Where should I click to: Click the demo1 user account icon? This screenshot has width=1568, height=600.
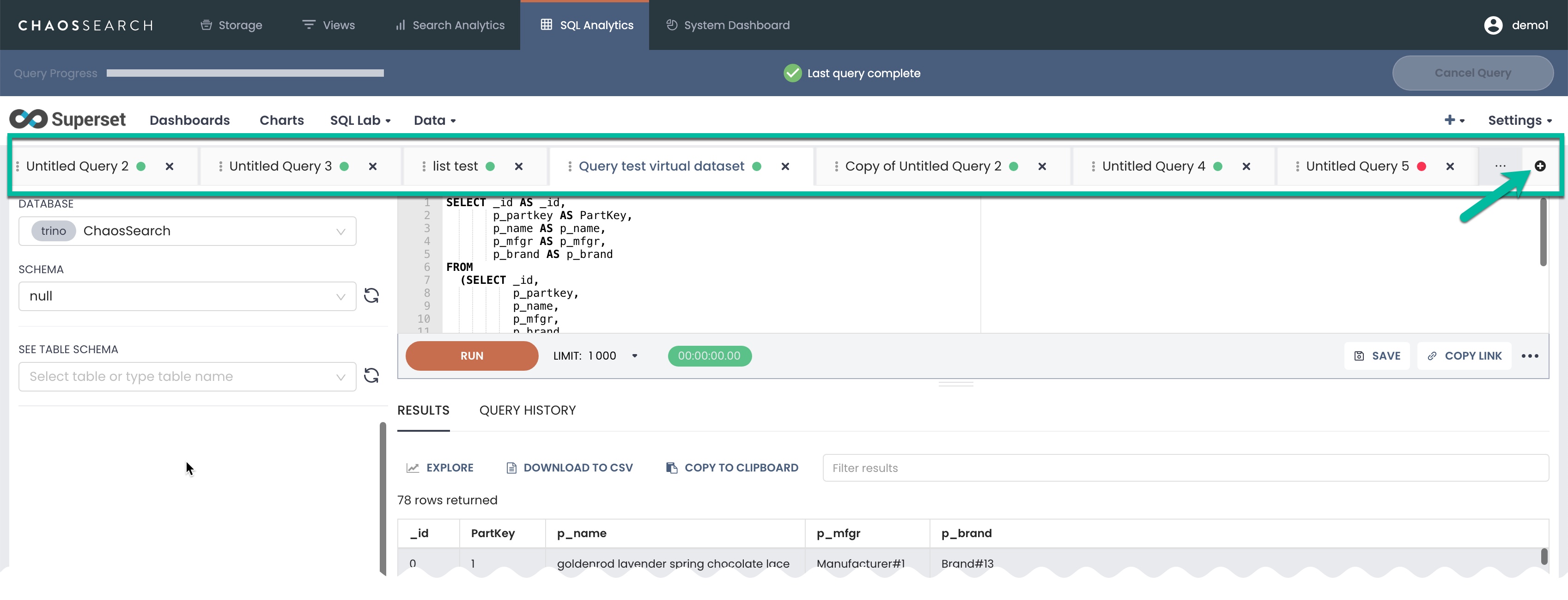1493,25
